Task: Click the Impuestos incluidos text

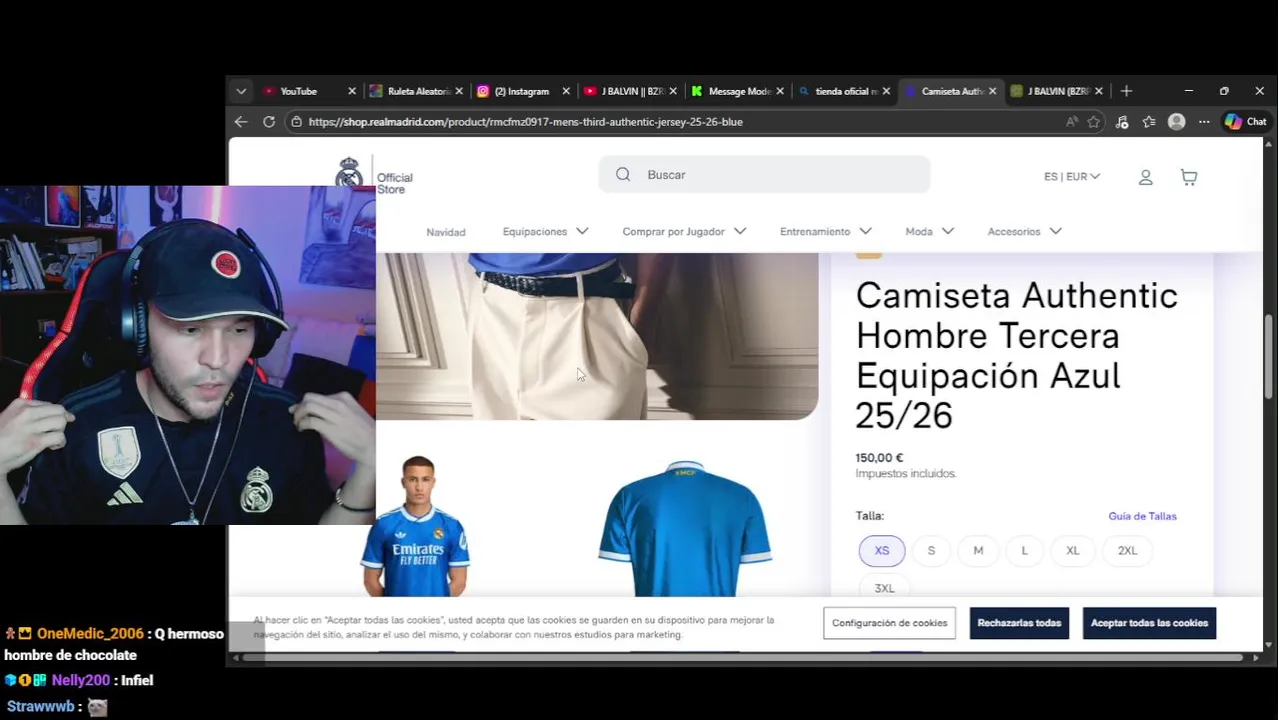Action: [906, 474]
